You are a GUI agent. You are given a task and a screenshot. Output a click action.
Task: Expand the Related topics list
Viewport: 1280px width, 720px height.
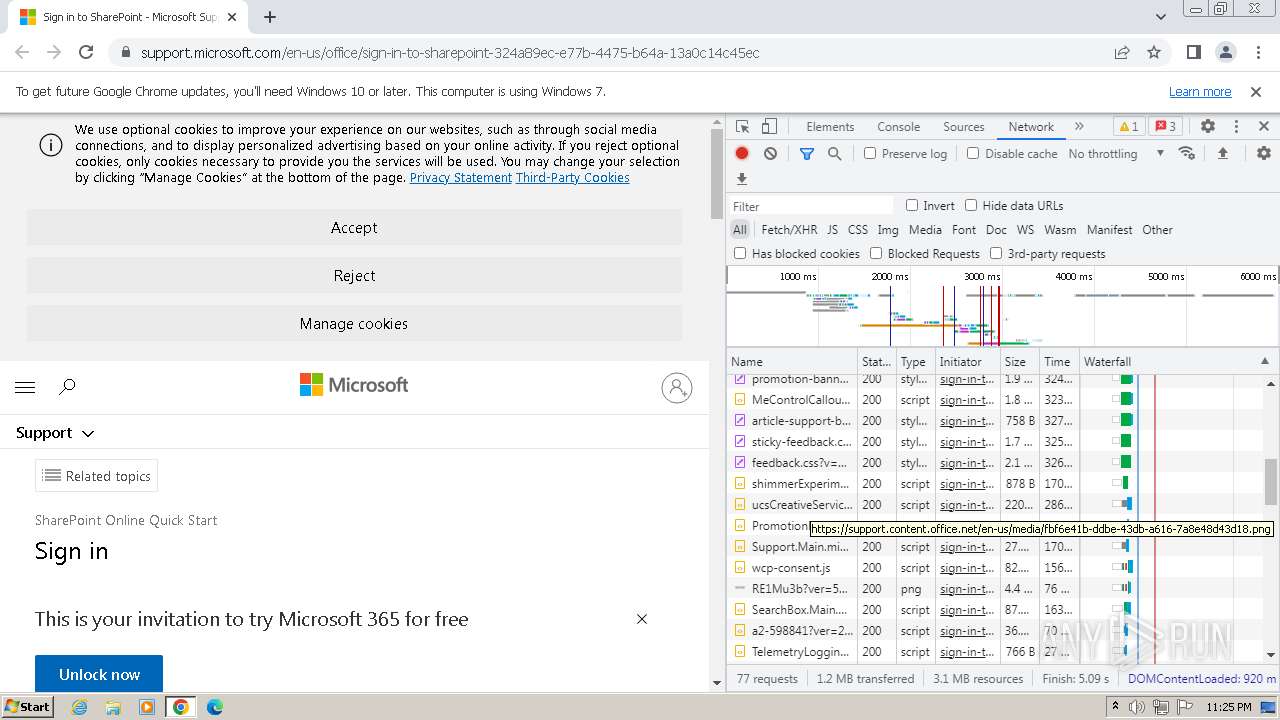[97, 476]
